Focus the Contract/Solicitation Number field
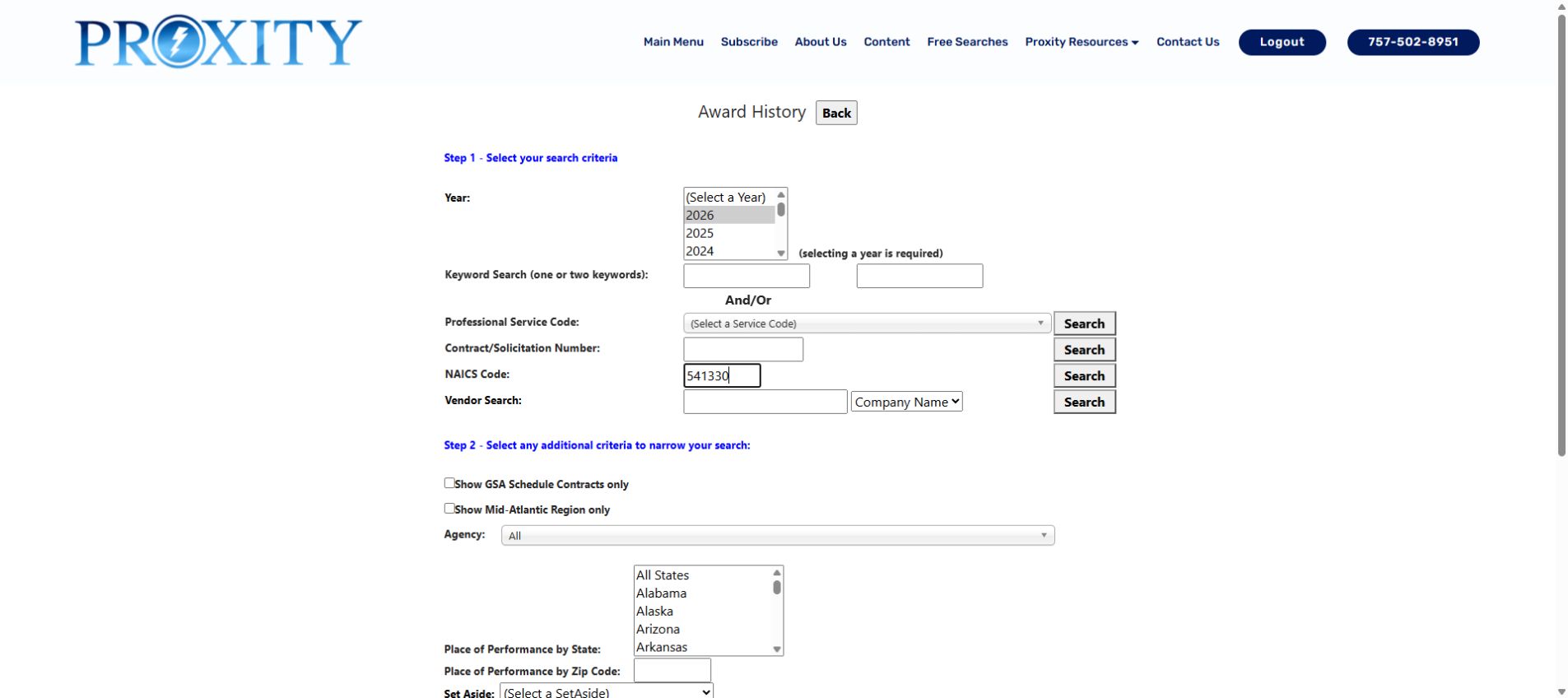This screenshot has height=698, width=1568. (x=743, y=349)
